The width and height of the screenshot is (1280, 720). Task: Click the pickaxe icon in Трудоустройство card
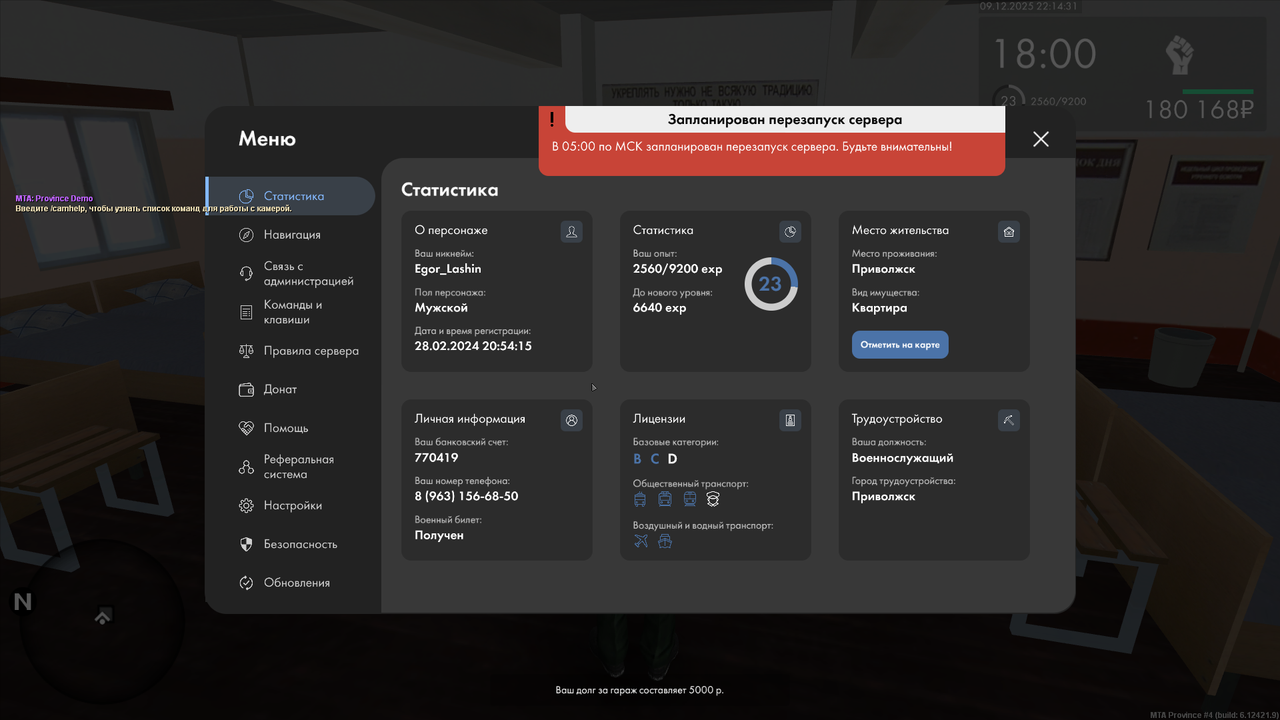(1009, 421)
